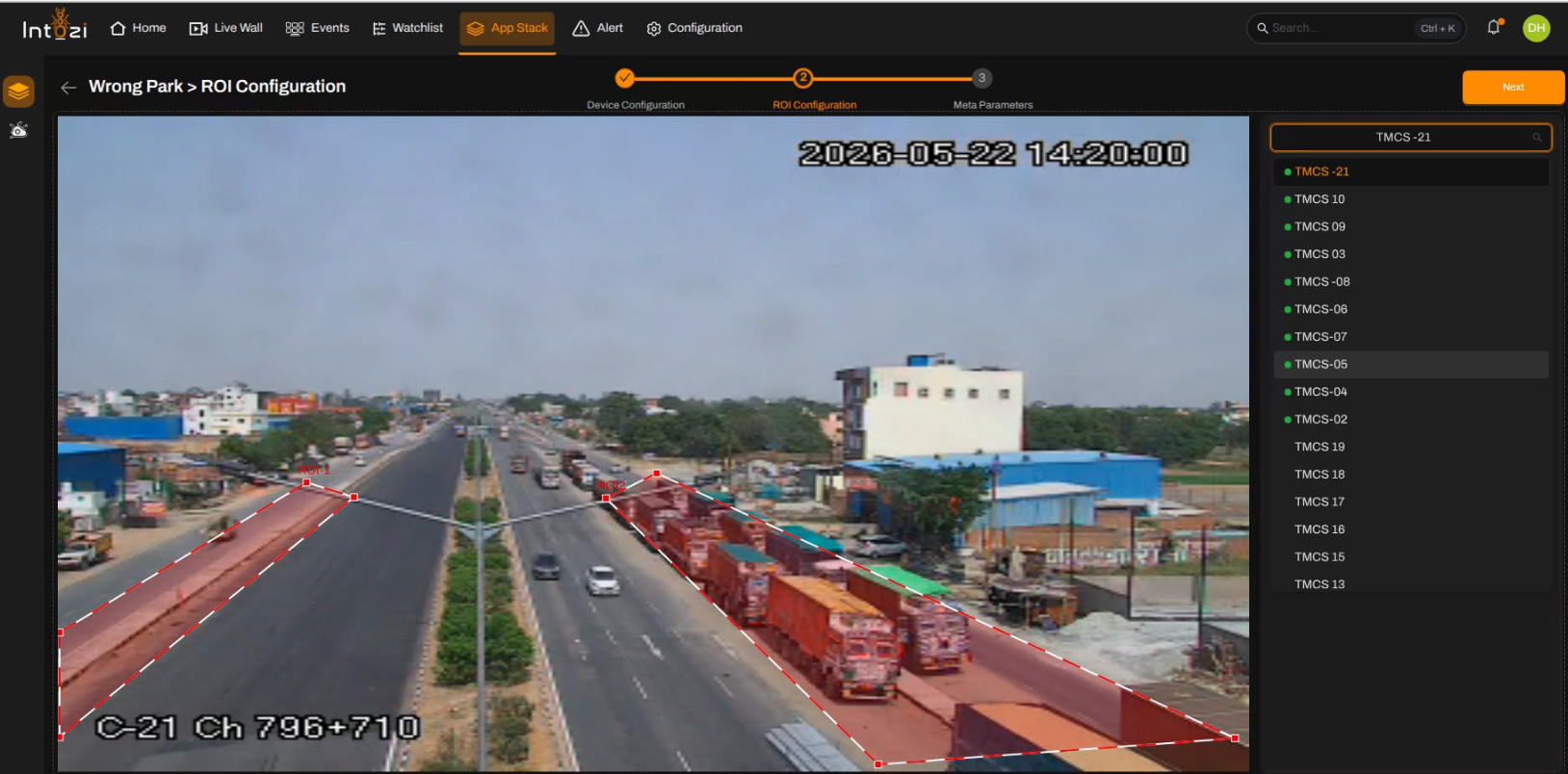
Task: Click the search magnifier in camera dropdown
Action: (x=1537, y=138)
